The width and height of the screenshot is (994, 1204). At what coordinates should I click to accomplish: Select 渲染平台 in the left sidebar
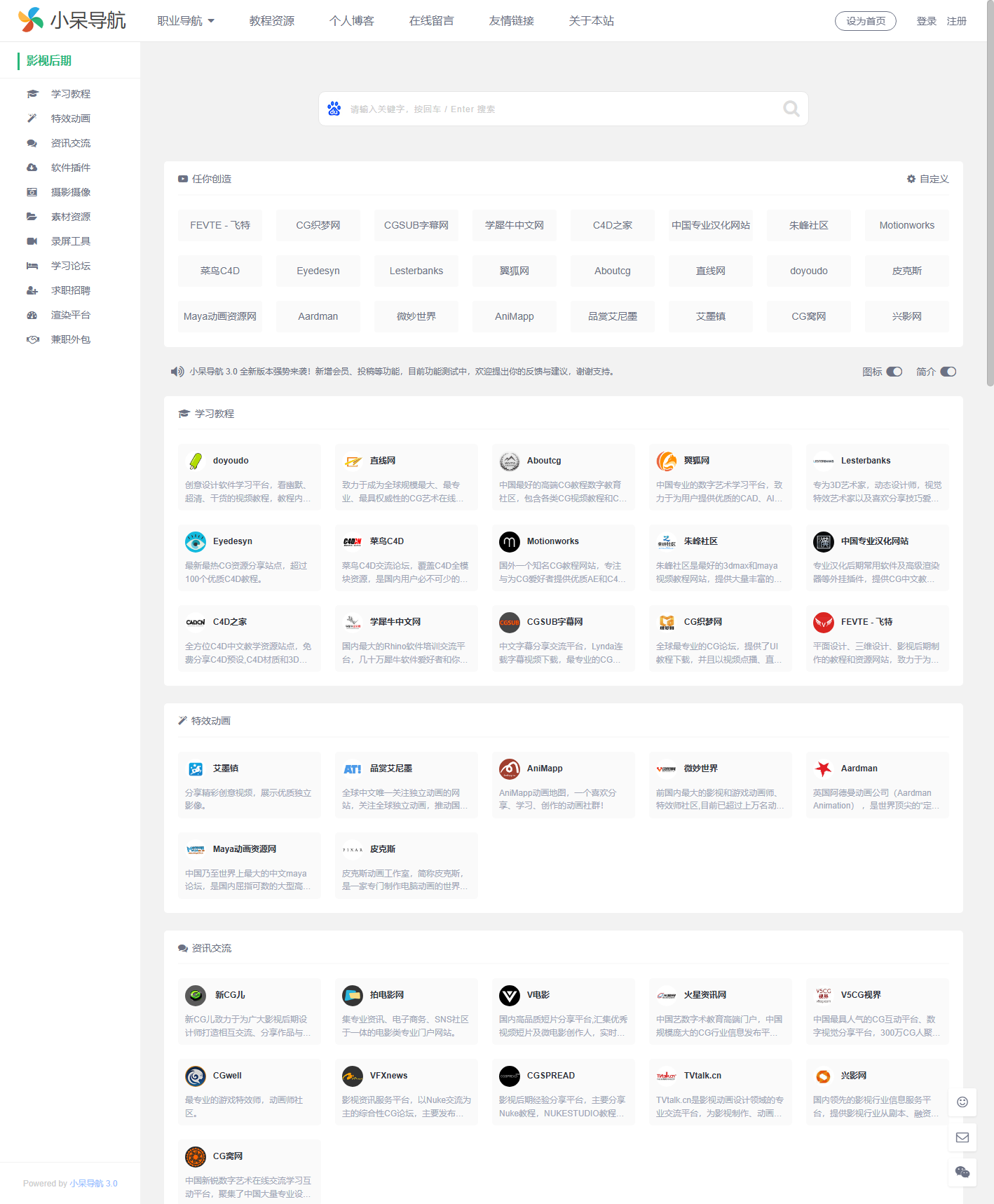(x=70, y=315)
